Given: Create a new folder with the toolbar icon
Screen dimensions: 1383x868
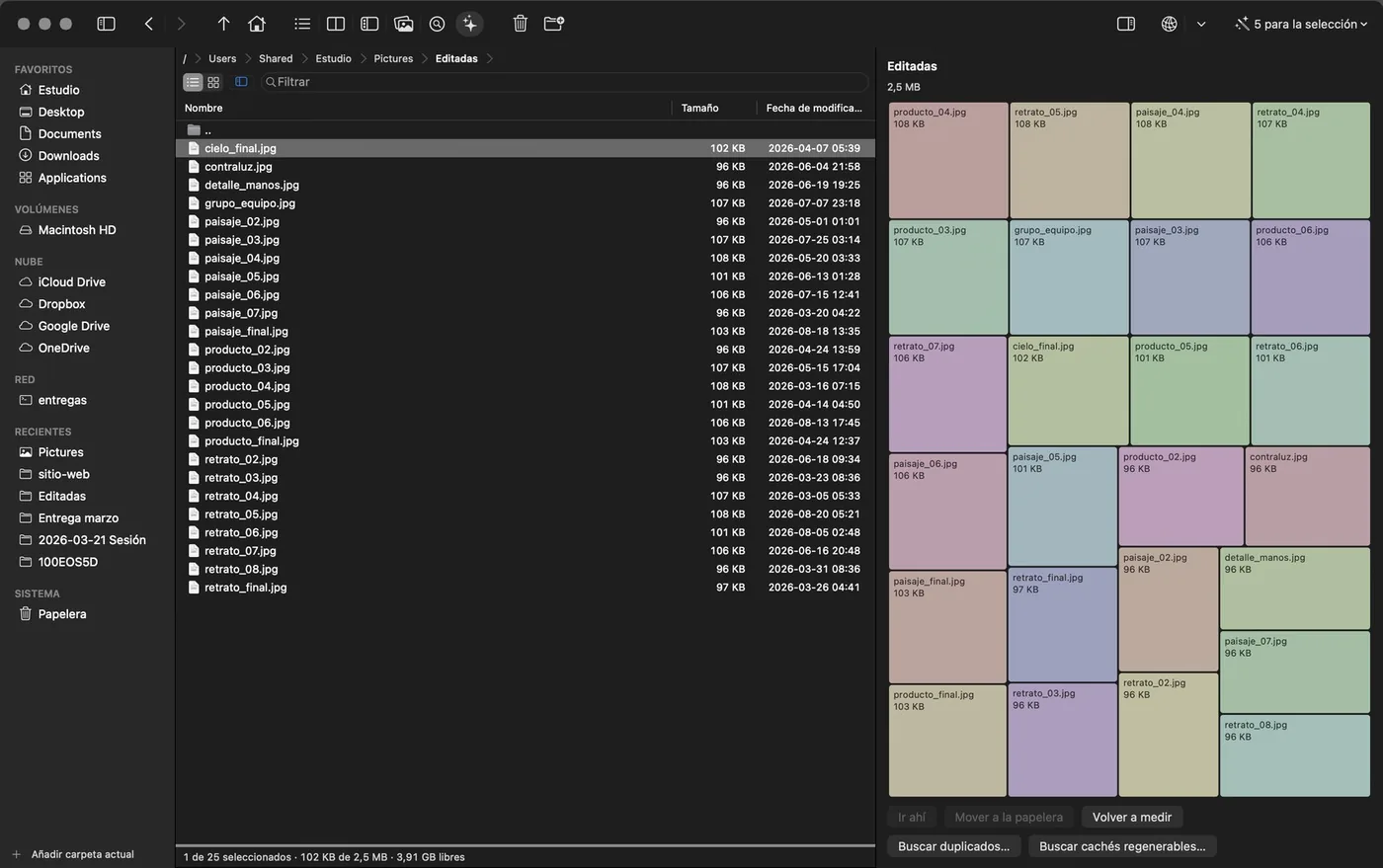Looking at the screenshot, I should pyautogui.click(x=554, y=24).
